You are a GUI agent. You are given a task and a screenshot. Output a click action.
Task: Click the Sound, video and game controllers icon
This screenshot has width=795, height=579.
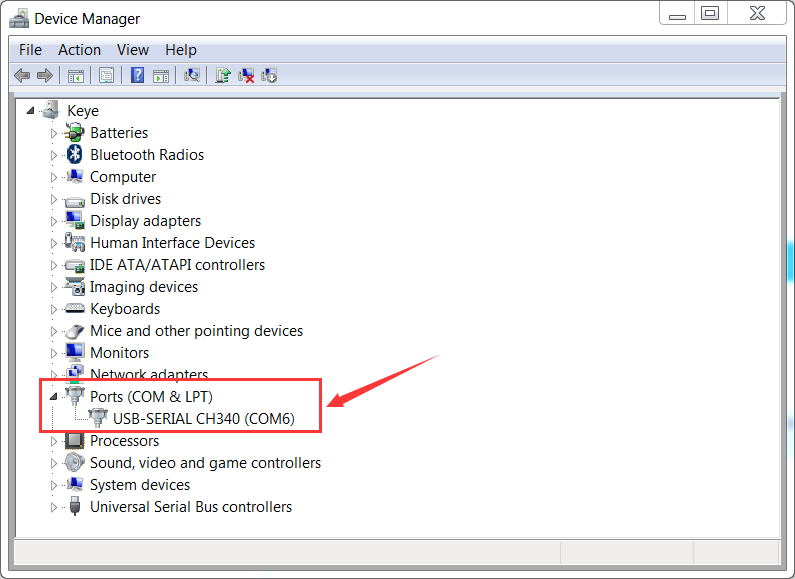point(75,463)
